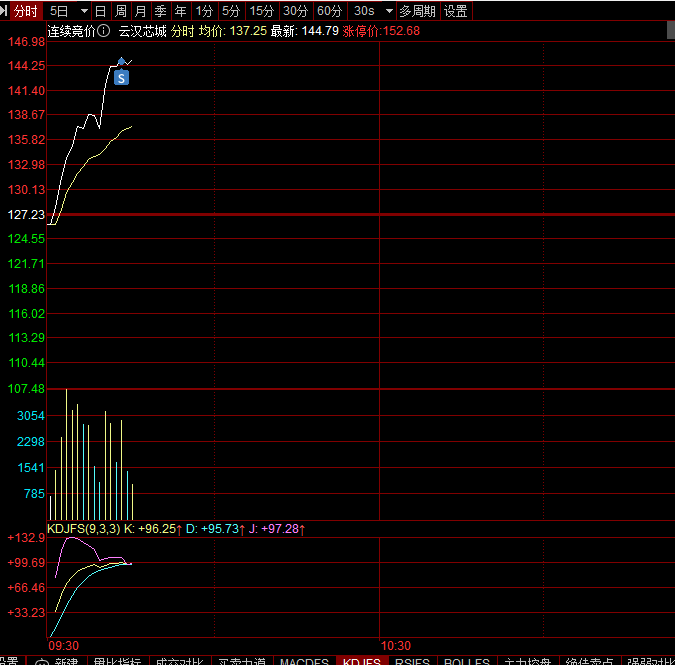The width and height of the screenshot is (675, 665).
Task: Click the K: +96.25 indicator value
Action: pos(153,529)
